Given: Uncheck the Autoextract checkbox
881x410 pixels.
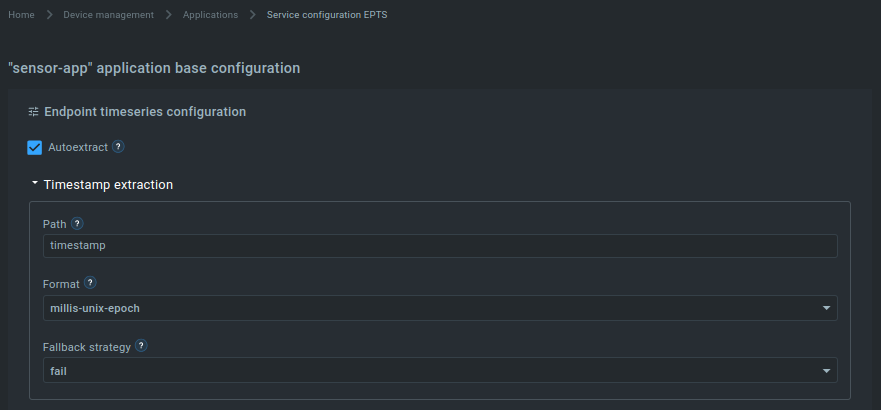Looking at the screenshot, I should (35, 148).
